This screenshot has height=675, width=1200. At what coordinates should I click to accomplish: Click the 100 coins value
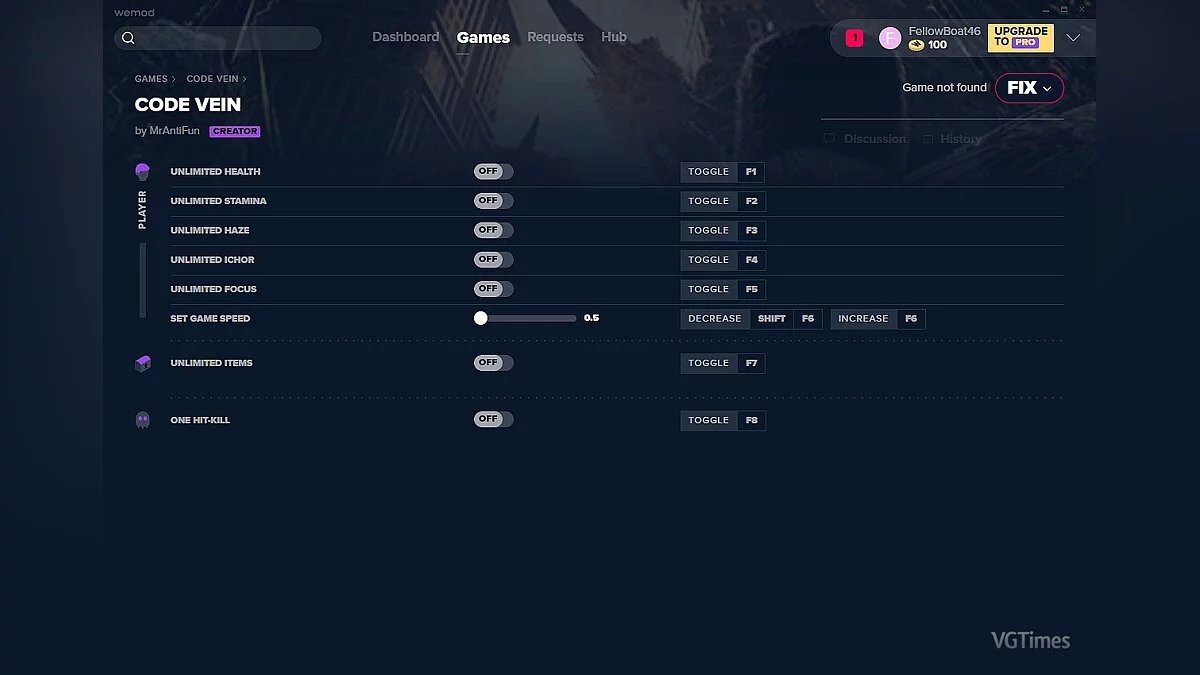[x=937, y=45]
